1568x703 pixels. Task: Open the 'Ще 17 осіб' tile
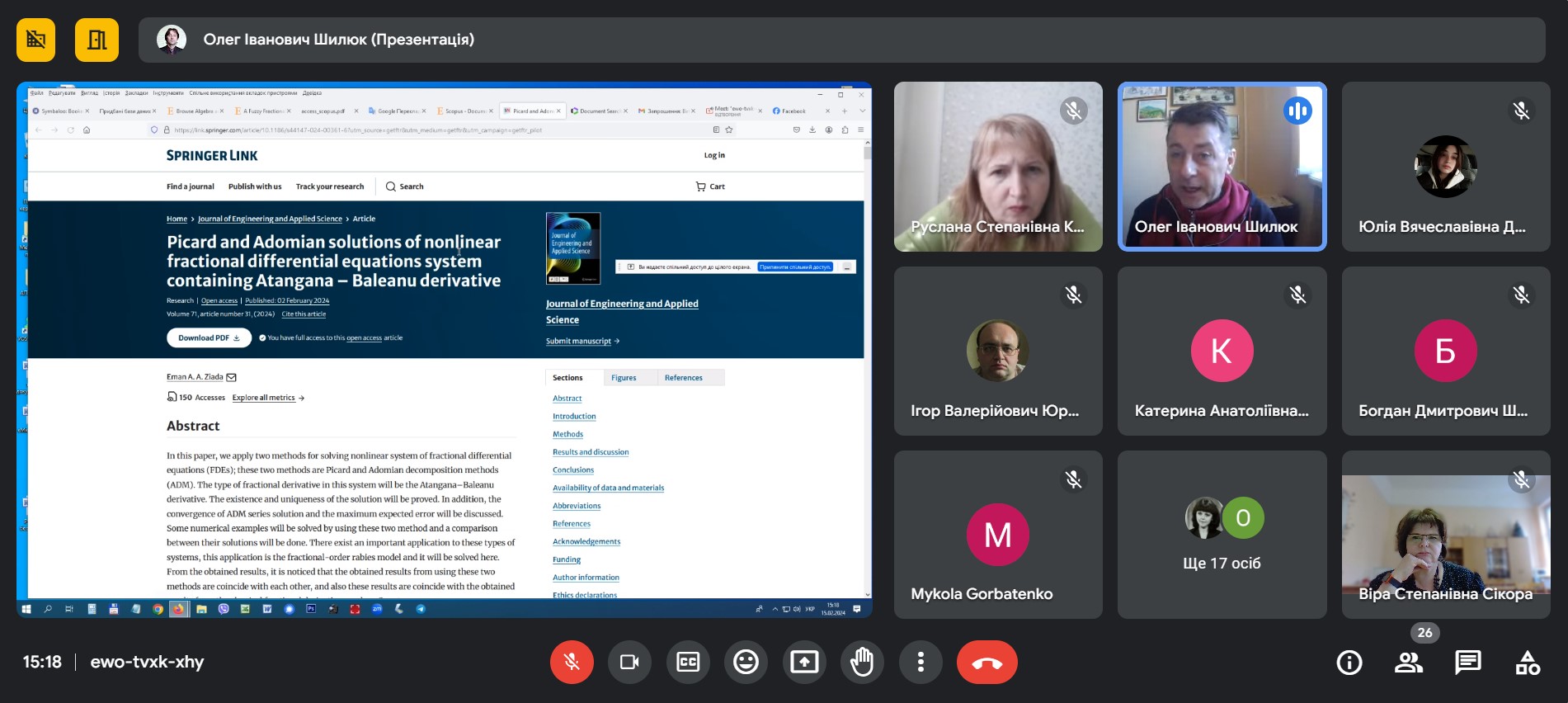click(x=1222, y=535)
